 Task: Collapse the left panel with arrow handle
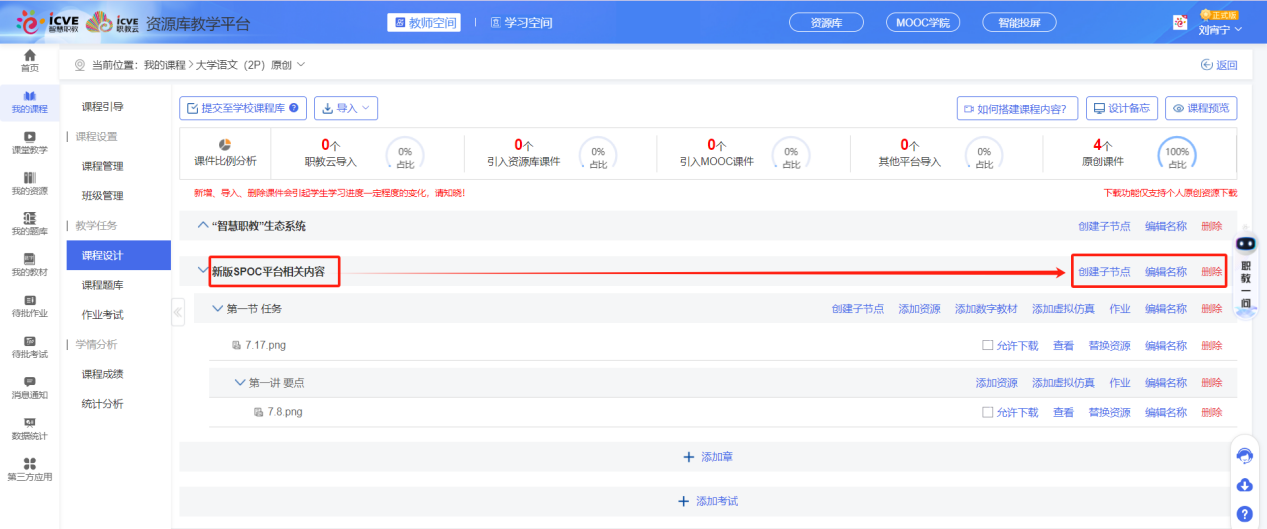178,312
